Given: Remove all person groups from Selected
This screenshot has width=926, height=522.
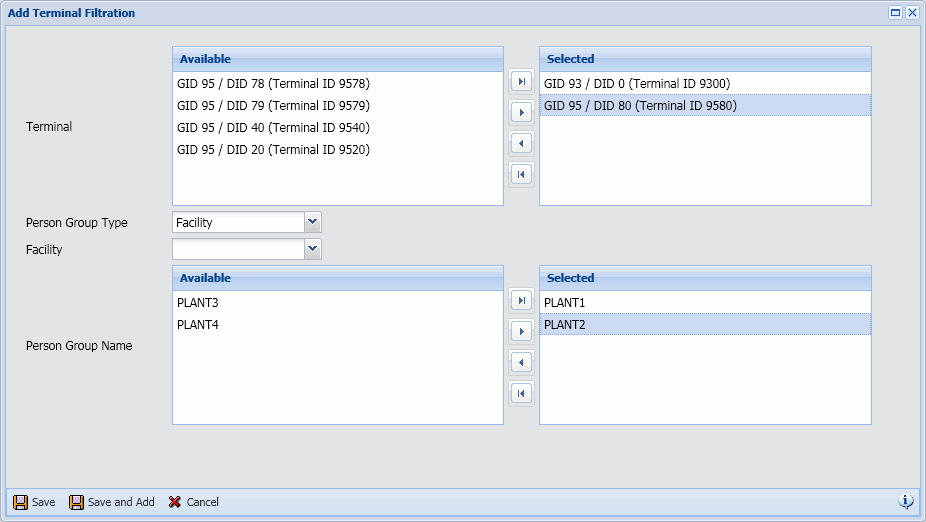Looking at the screenshot, I should 521,393.
